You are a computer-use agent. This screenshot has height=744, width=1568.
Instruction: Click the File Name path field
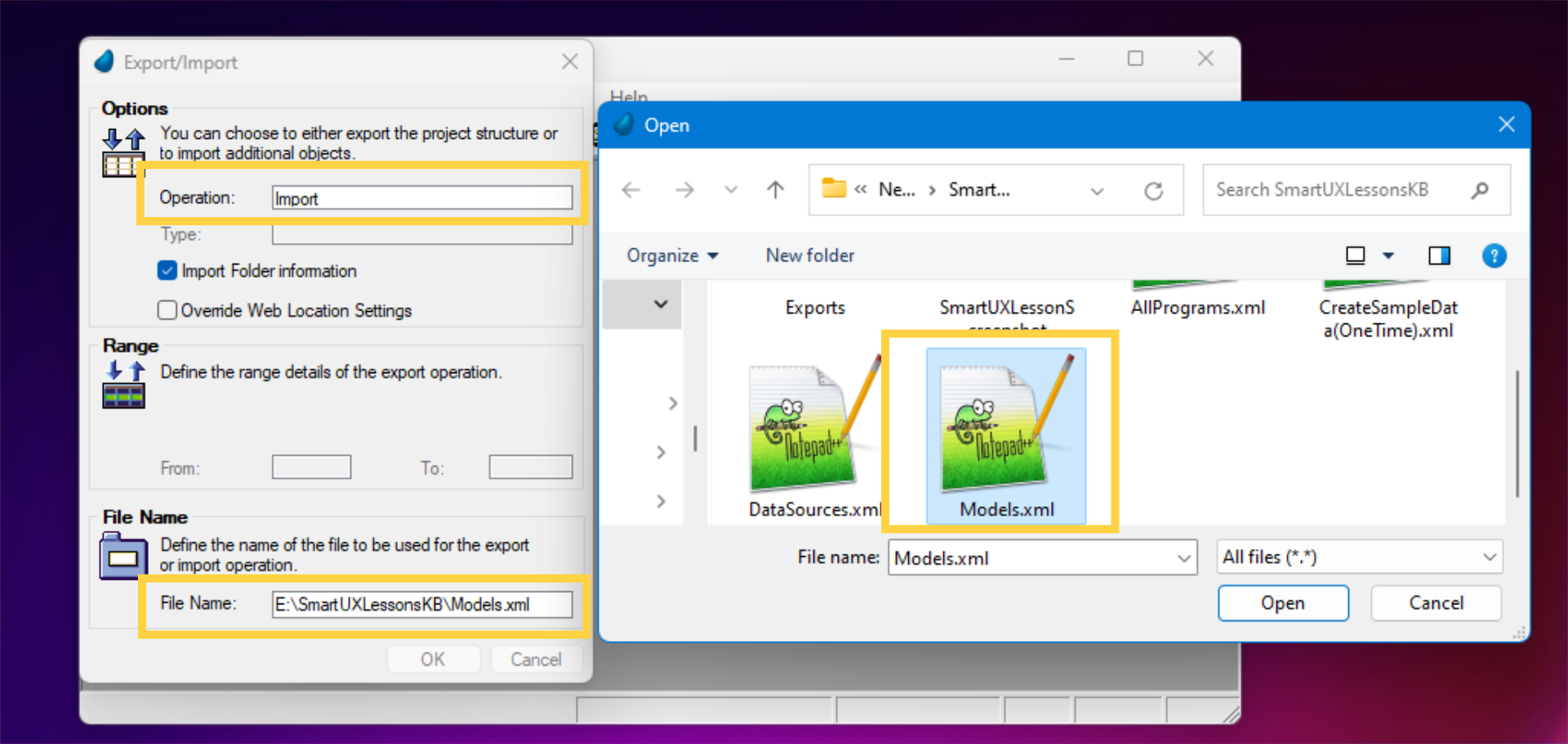422,604
